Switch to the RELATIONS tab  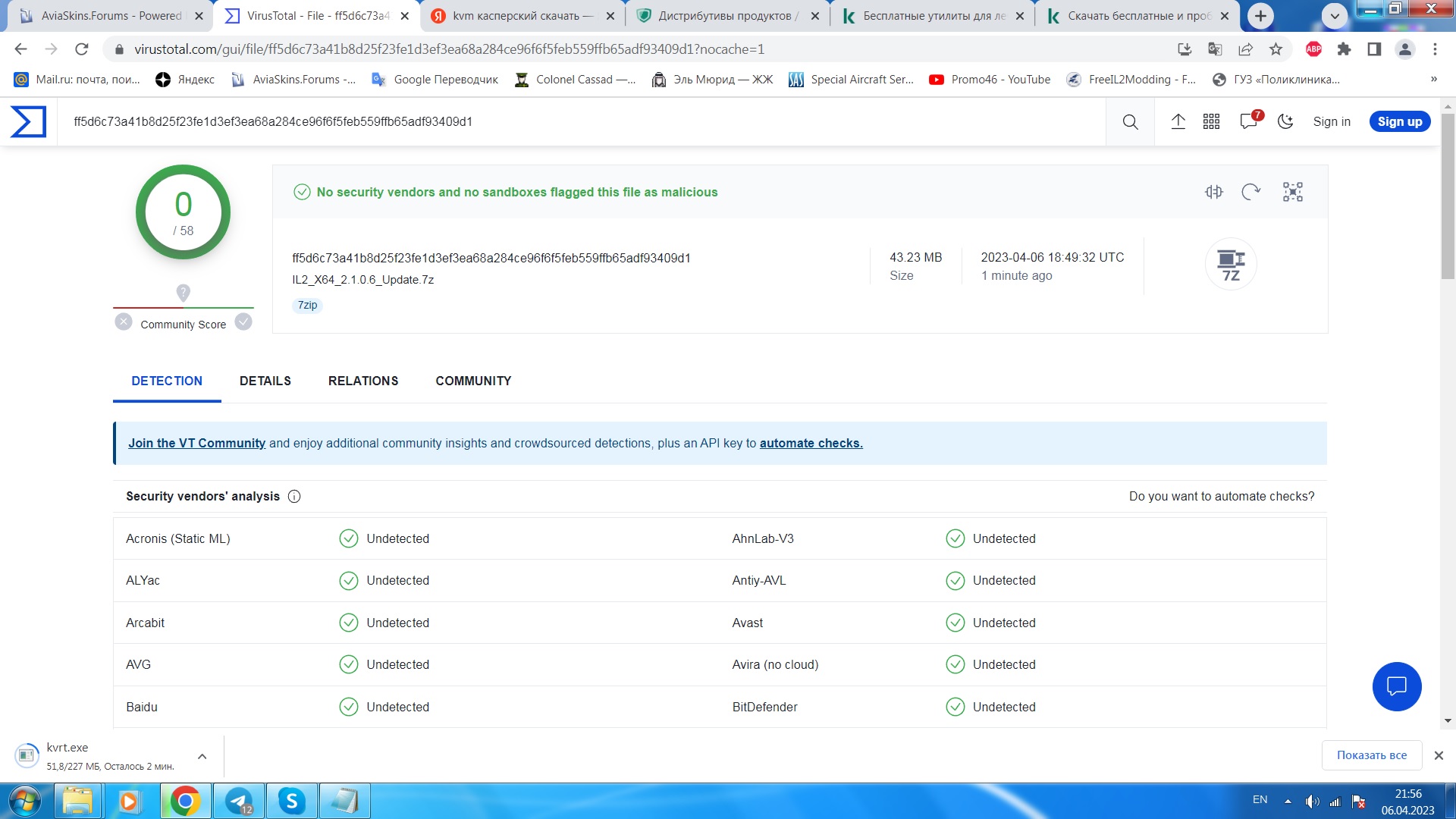(x=362, y=381)
